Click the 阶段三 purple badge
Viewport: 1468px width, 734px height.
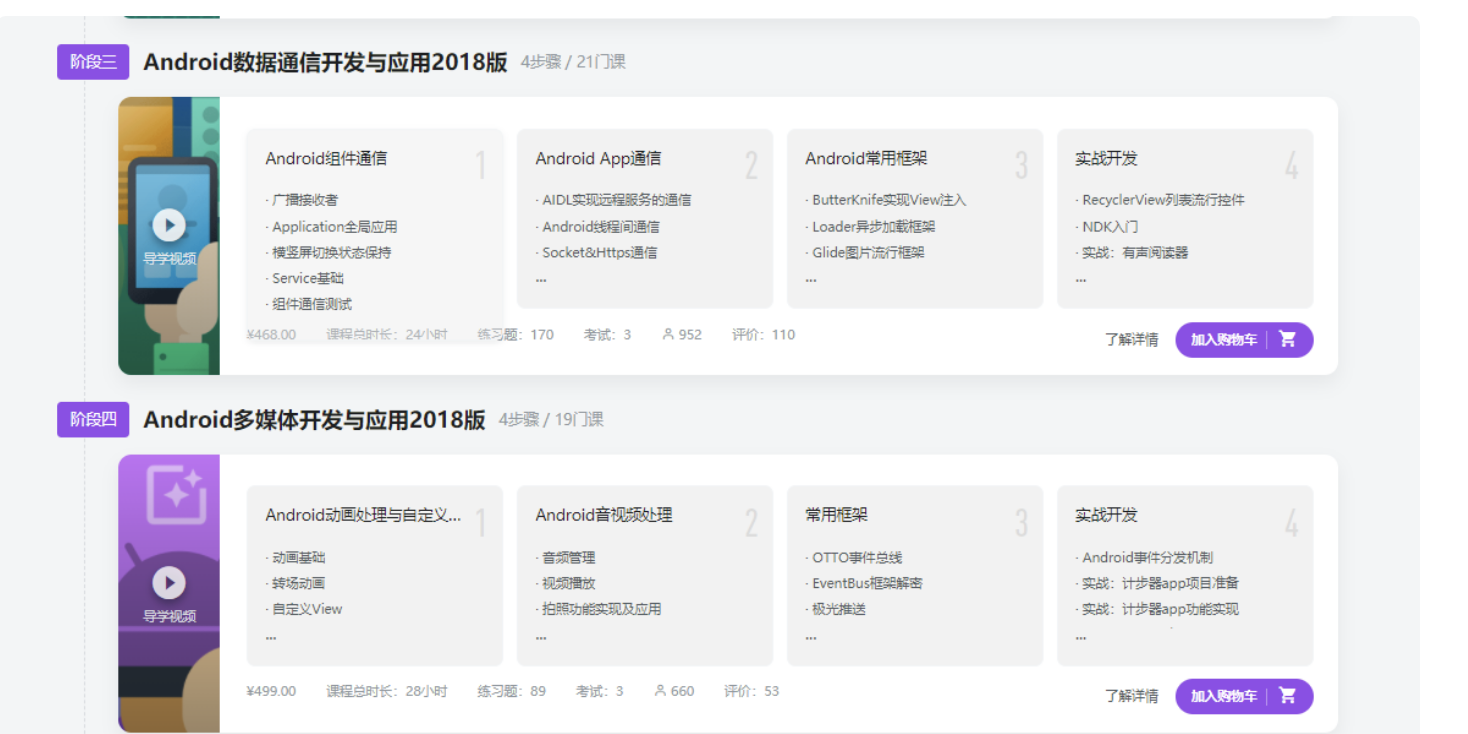click(x=93, y=62)
